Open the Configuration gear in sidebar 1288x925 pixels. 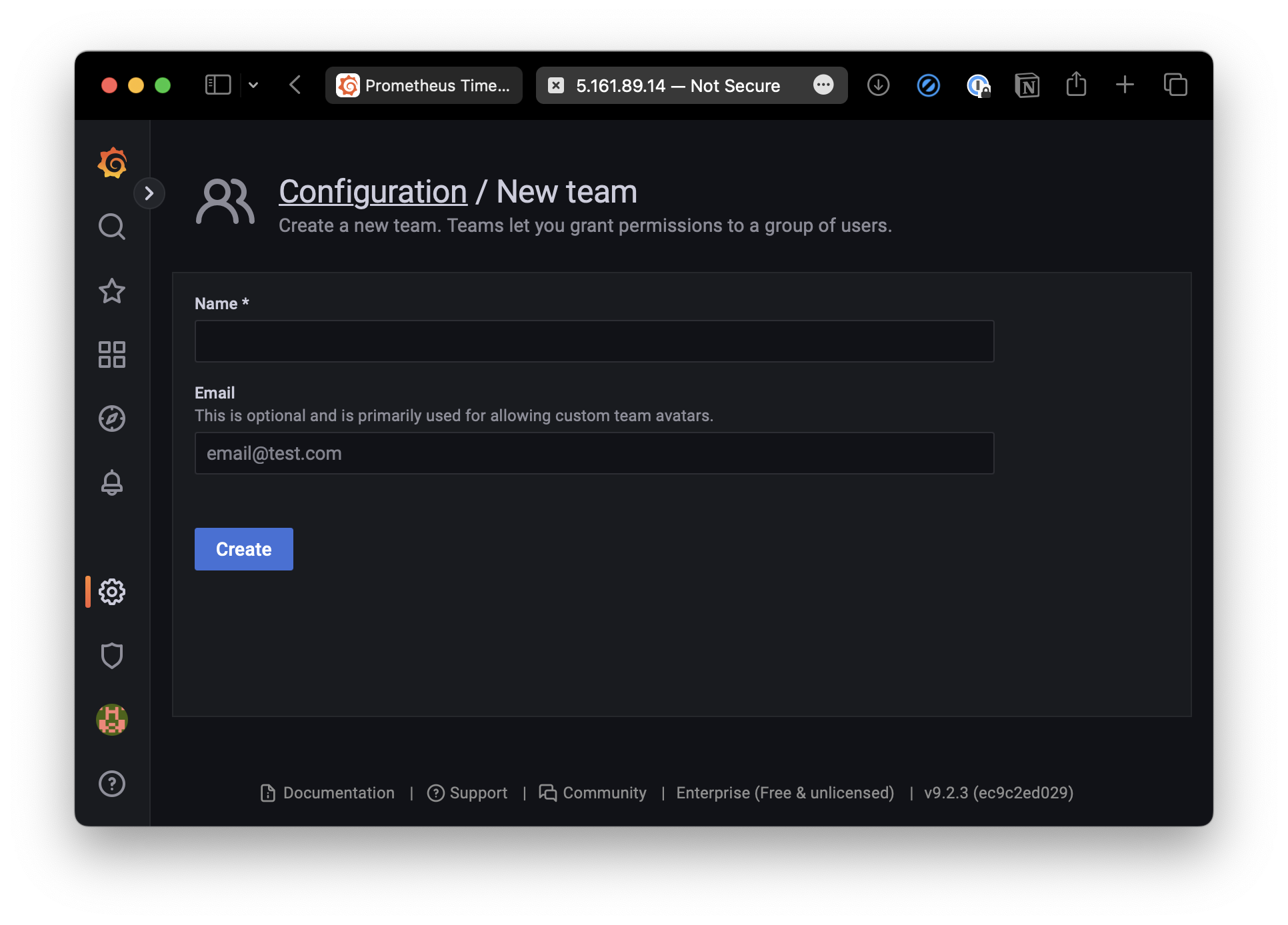112,592
